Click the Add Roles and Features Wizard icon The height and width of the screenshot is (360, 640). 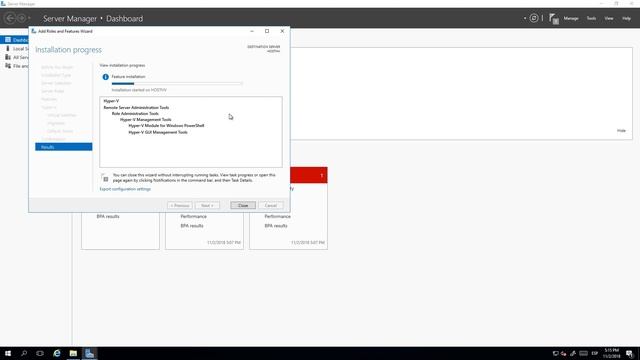click(34, 31)
